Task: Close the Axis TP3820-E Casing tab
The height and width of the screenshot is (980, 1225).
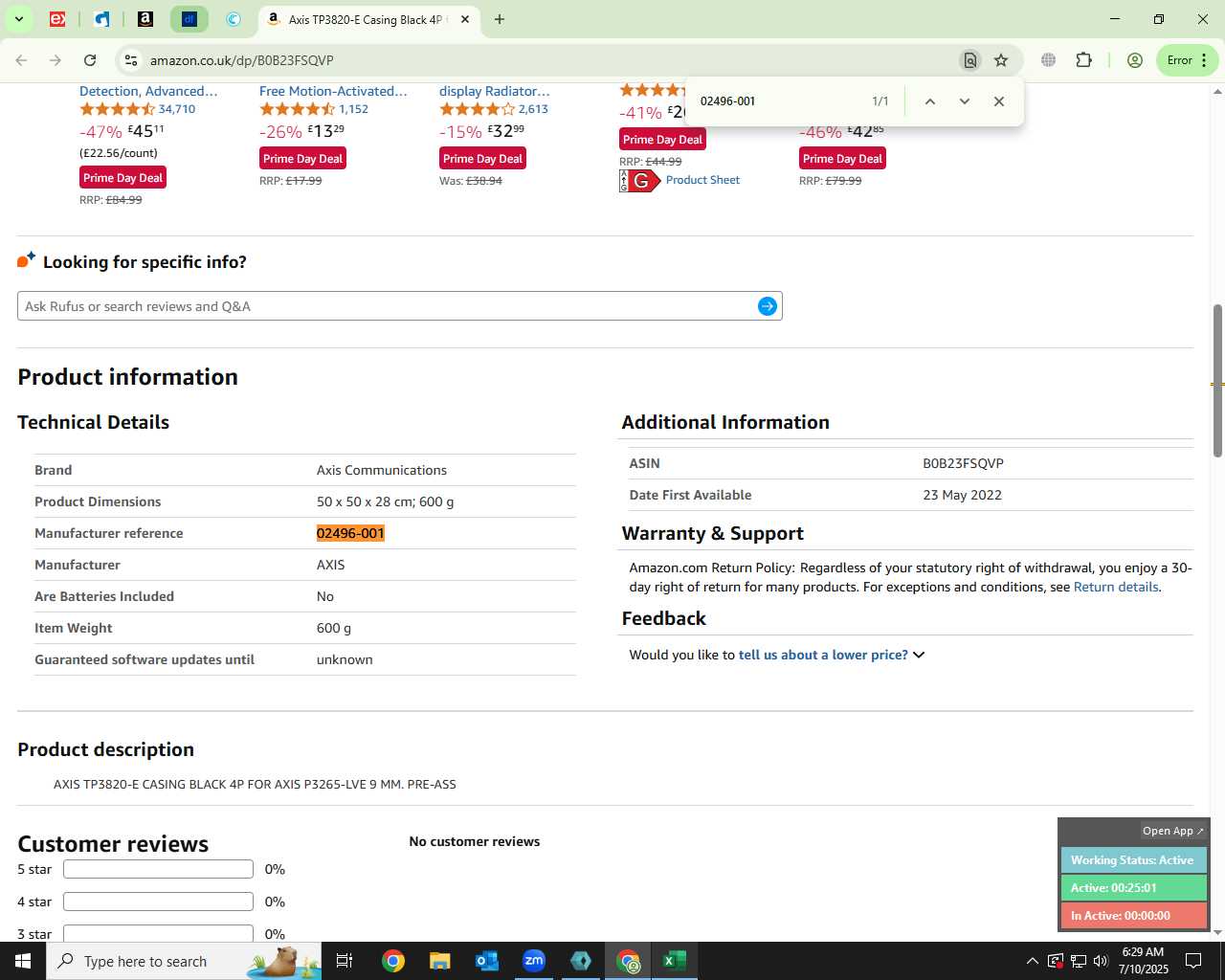Action: pos(465,19)
